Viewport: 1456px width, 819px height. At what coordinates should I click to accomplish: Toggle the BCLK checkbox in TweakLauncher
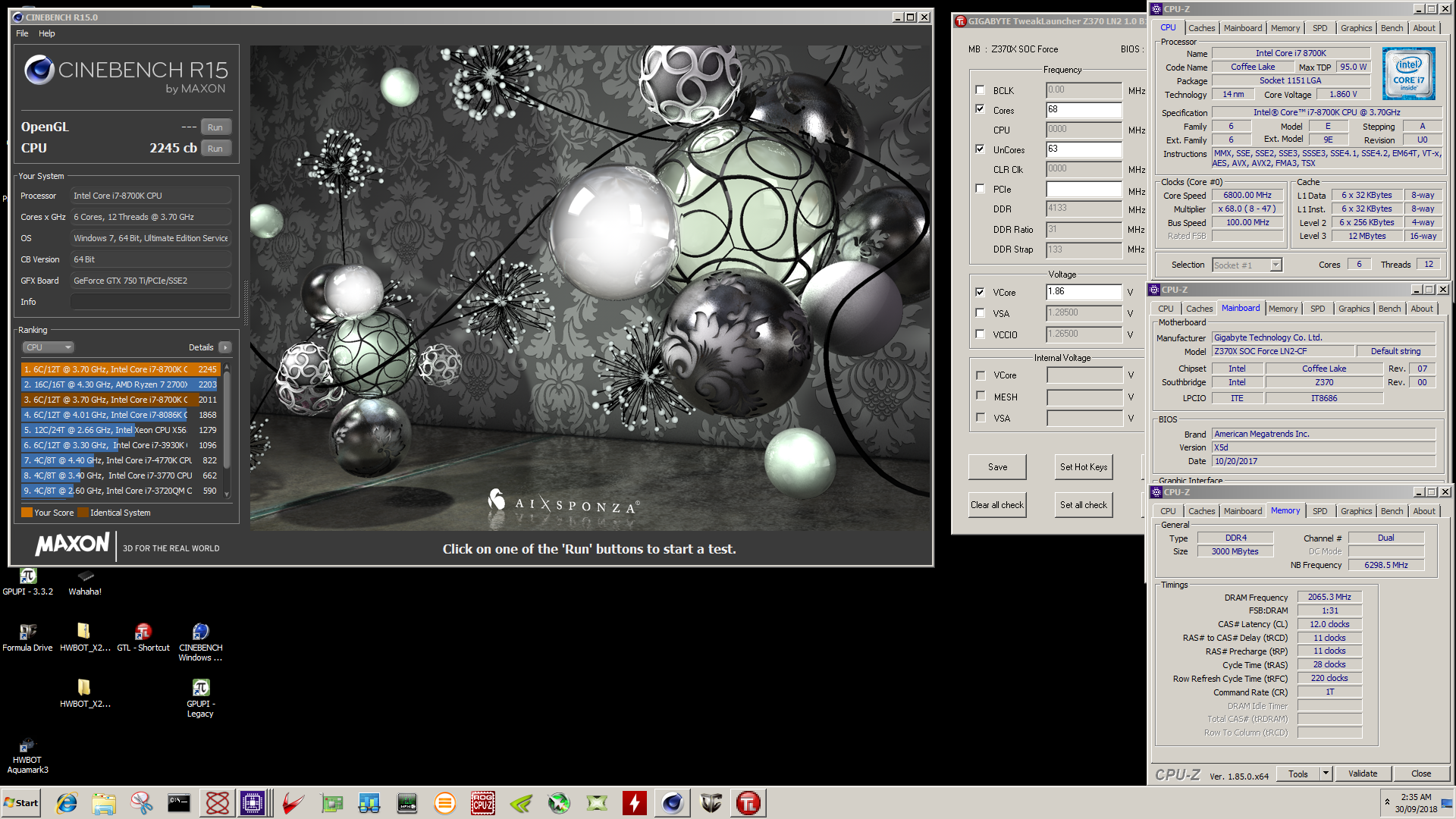click(x=980, y=90)
